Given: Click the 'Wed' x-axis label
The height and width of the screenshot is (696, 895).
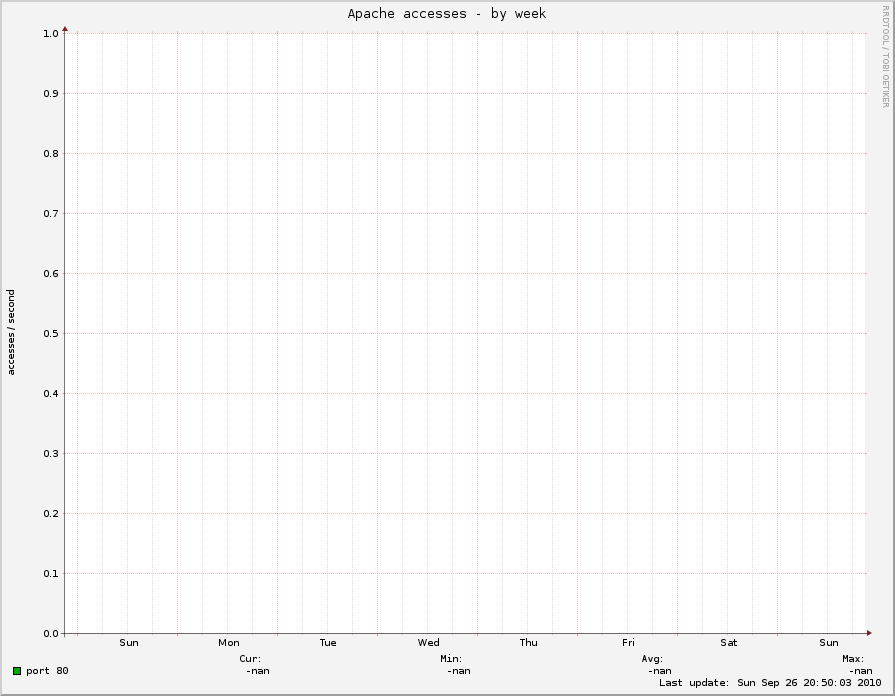Looking at the screenshot, I should click(x=429, y=643).
